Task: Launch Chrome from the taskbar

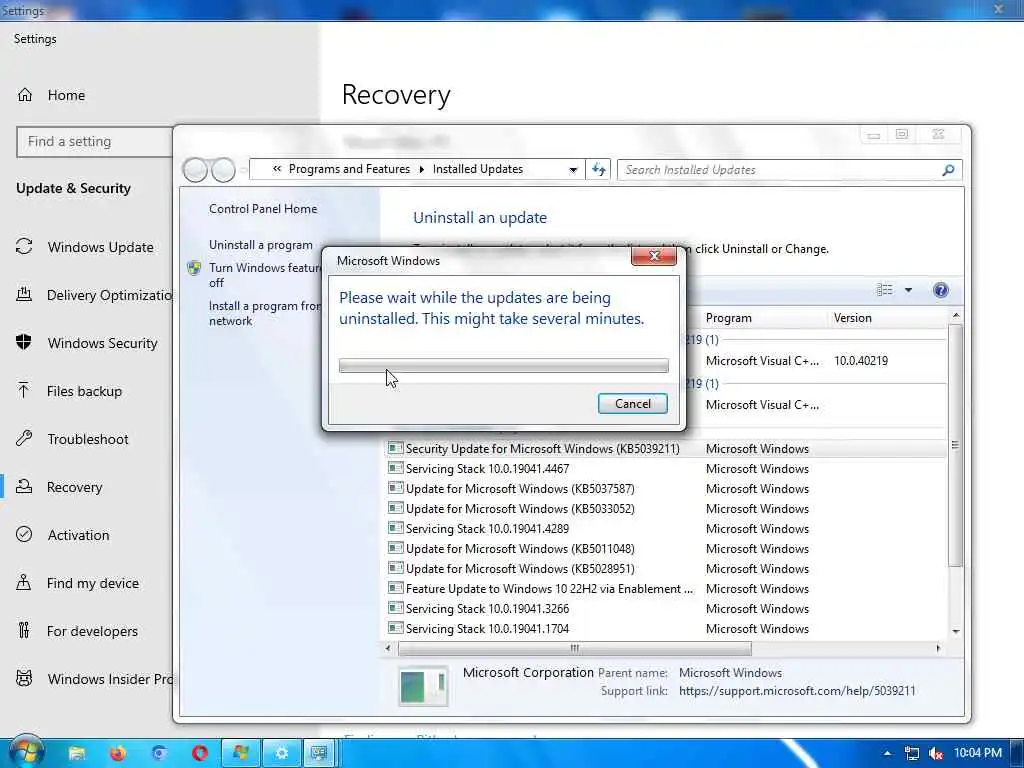Action: 159,753
